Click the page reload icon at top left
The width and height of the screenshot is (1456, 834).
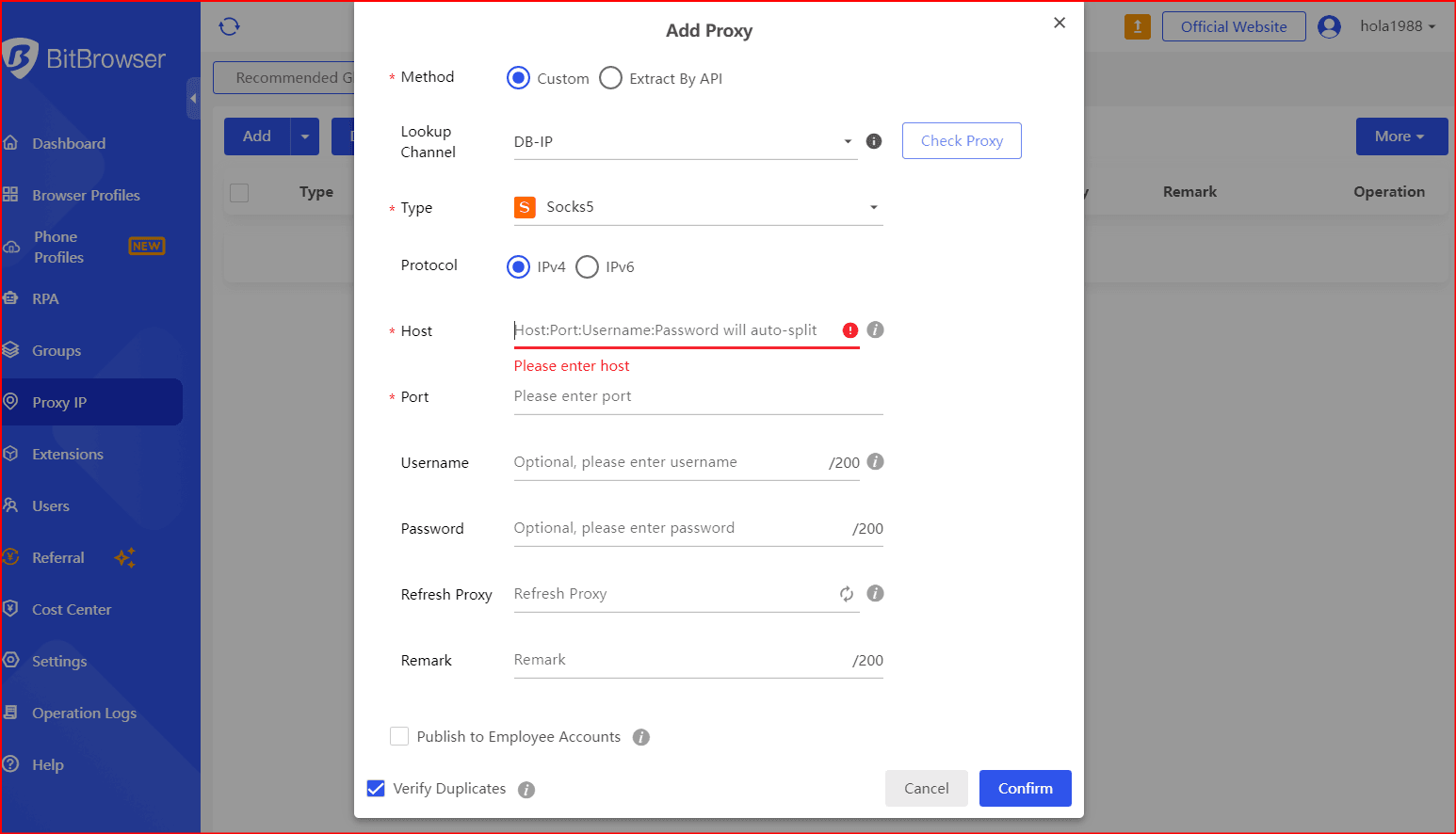(x=229, y=26)
